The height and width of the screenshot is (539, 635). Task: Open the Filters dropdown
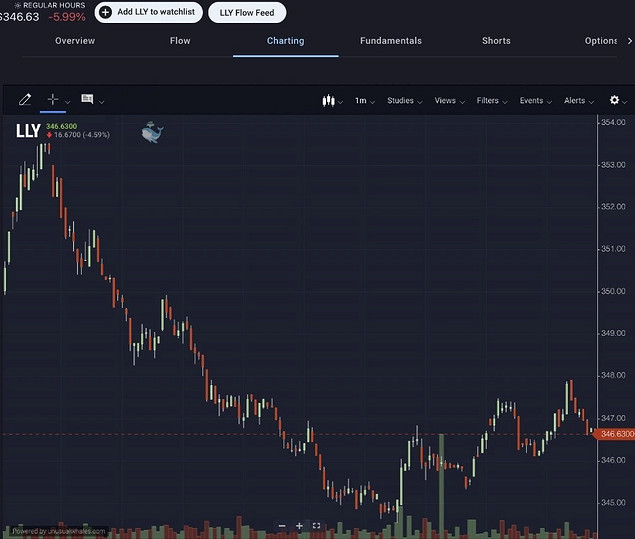491,101
